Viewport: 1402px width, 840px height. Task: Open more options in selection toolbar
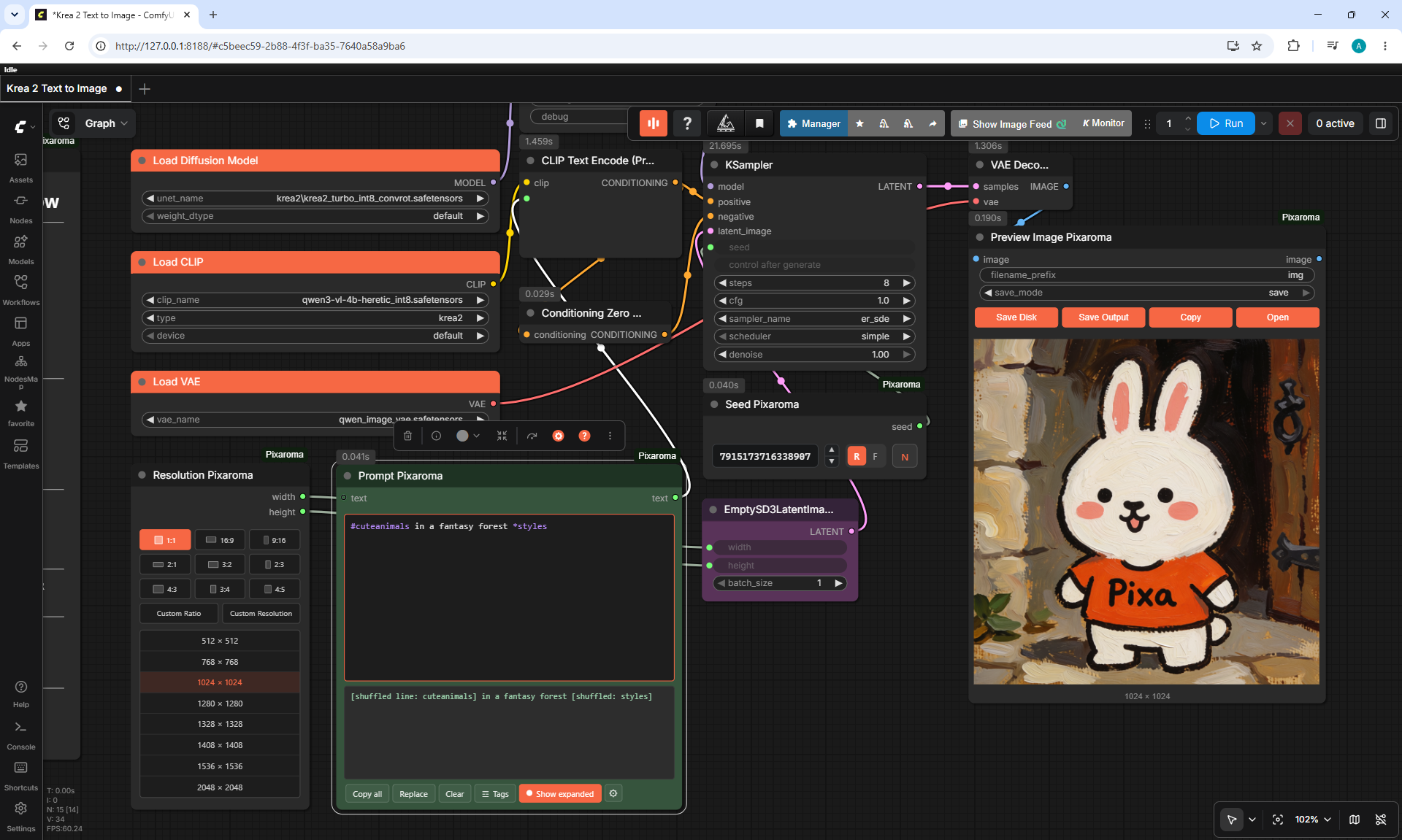(610, 436)
